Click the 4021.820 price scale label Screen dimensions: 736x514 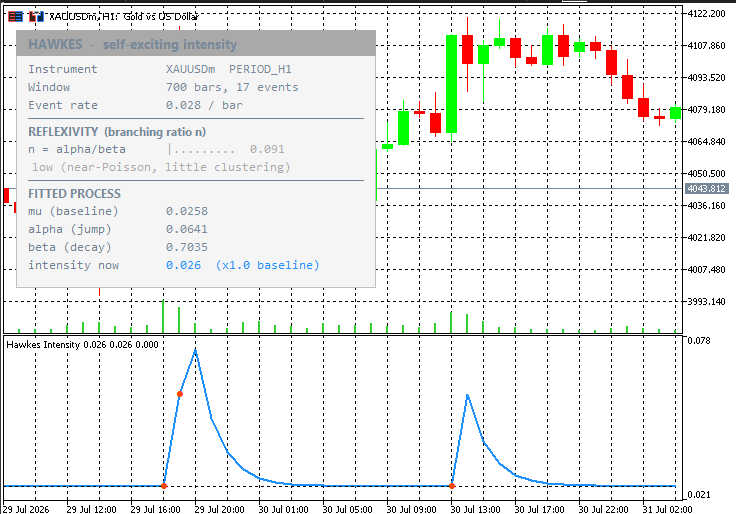point(706,238)
